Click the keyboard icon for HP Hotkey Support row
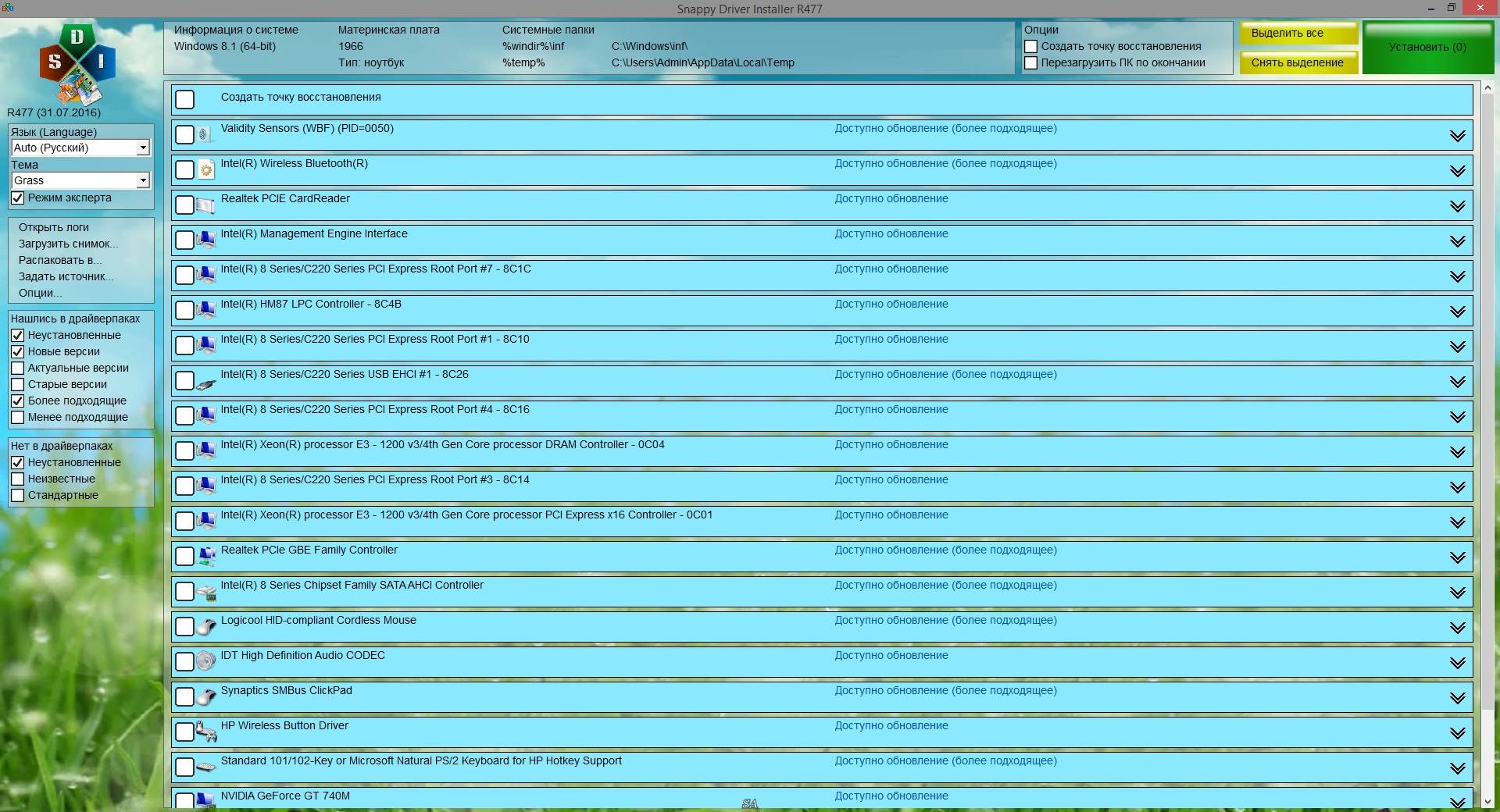 pos(205,767)
